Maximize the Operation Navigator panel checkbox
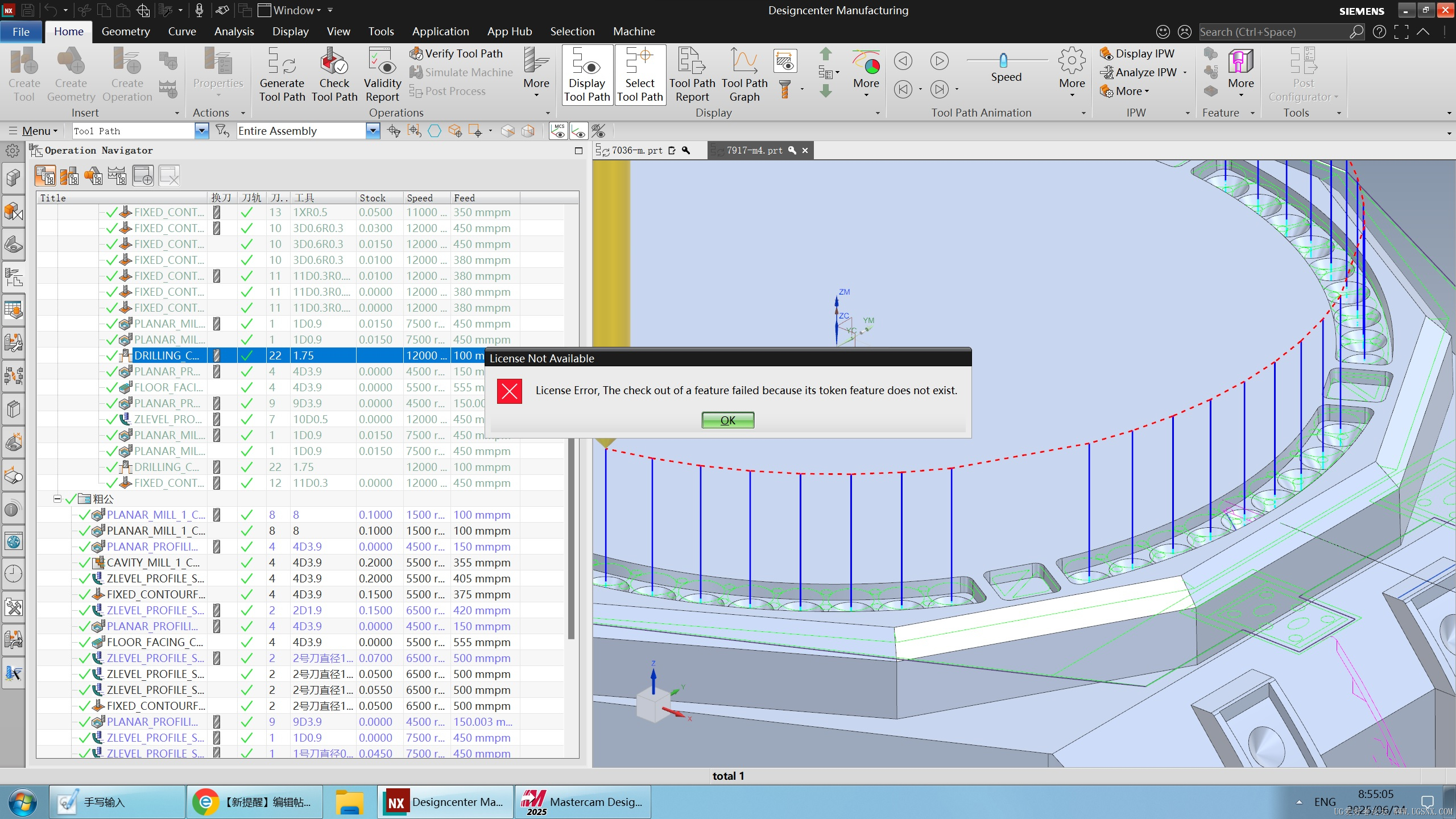Viewport: 1456px width, 819px height. pos(578,151)
